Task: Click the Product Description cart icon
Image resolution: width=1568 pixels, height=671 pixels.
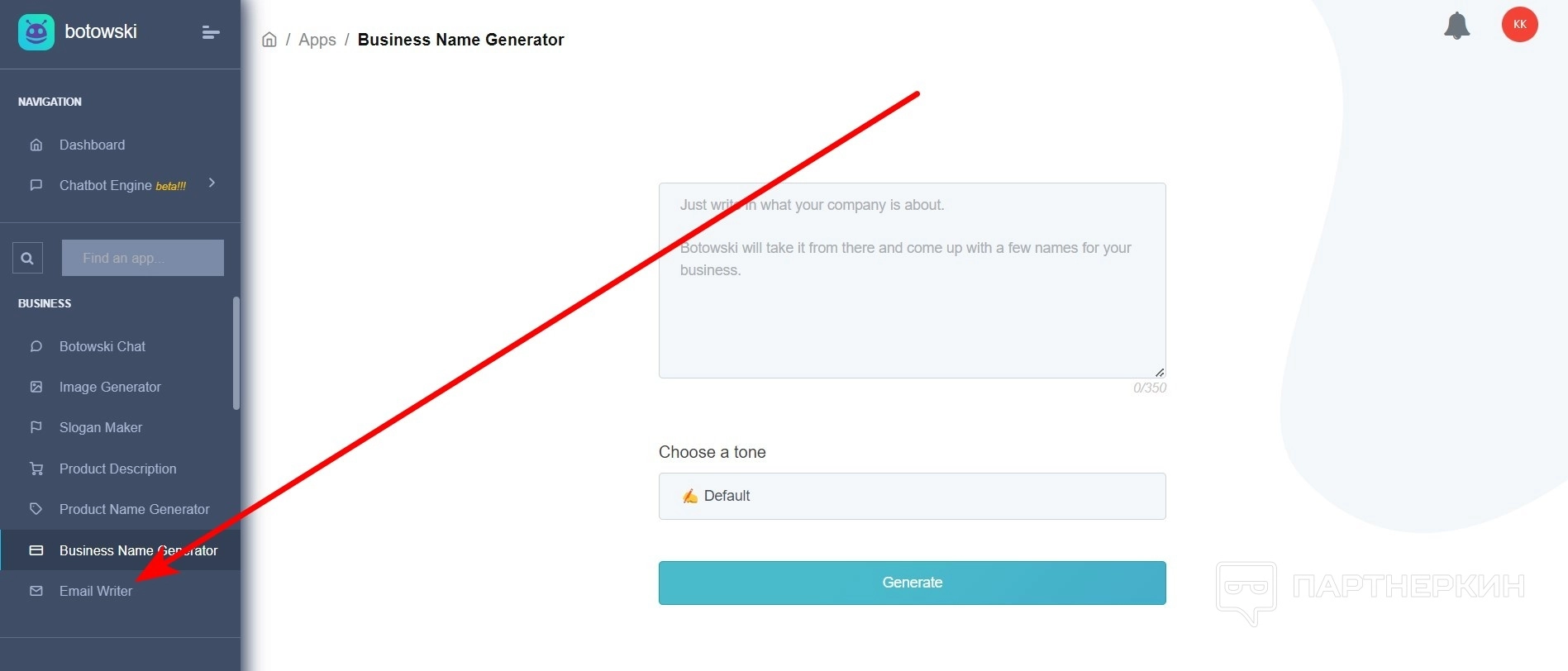Action: [x=36, y=469]
